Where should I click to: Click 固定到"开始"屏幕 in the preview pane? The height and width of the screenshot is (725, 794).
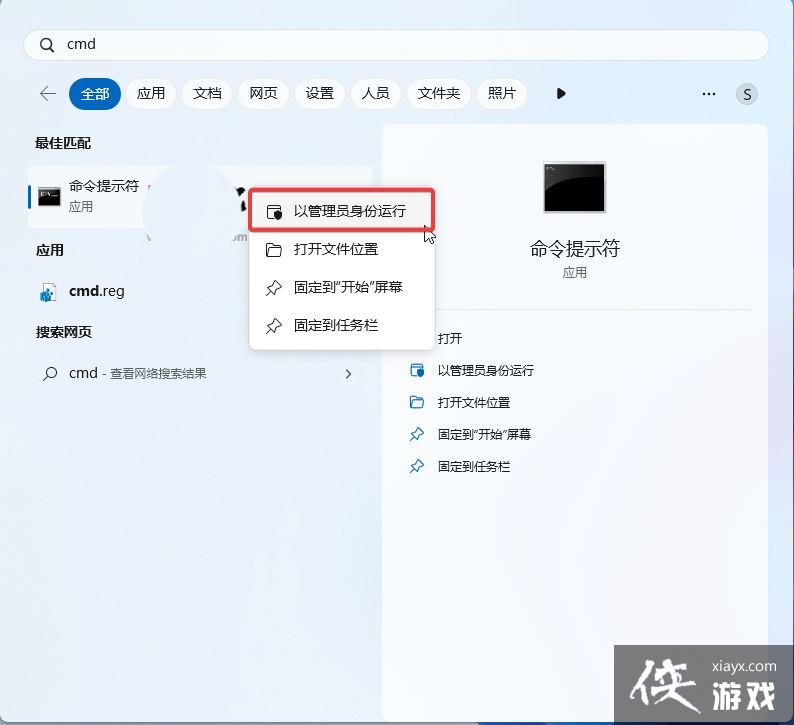click(484, 434)
